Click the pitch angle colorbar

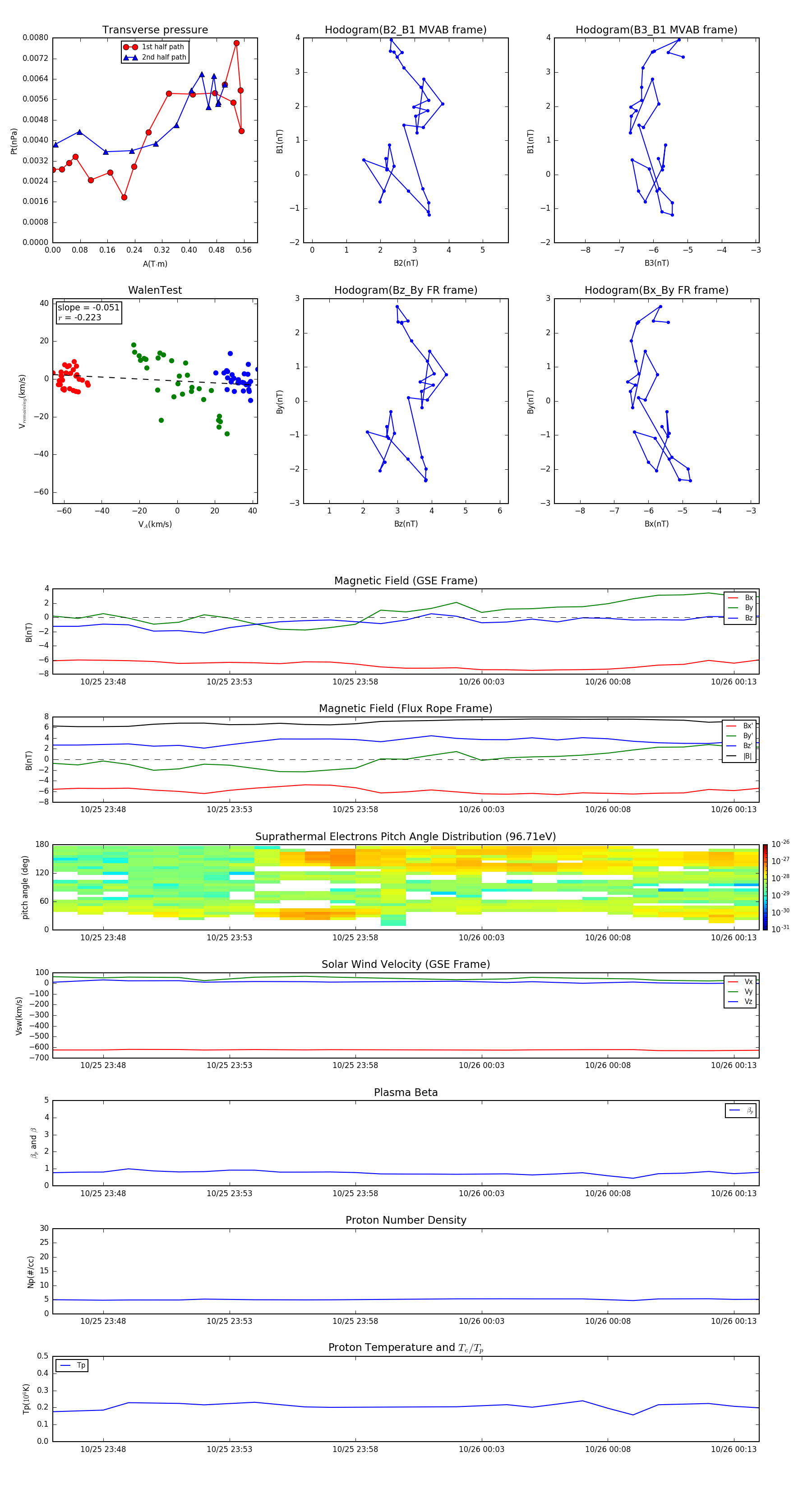[765, 887]
